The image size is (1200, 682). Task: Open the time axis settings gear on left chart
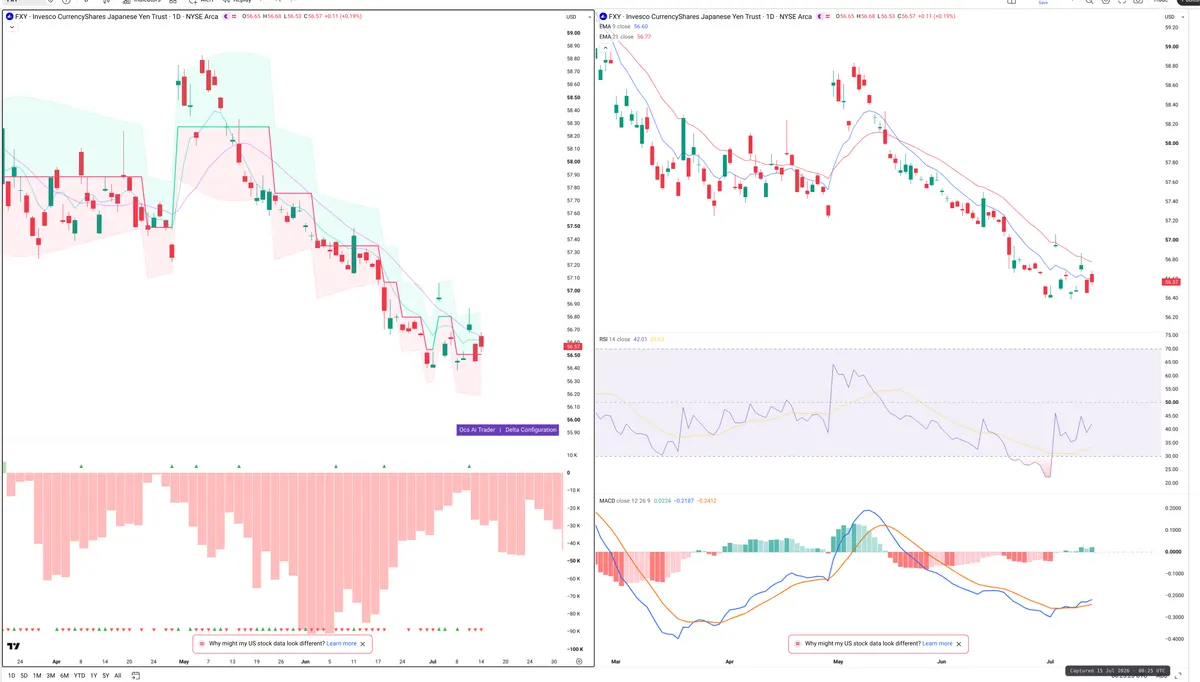click(579, 661)
